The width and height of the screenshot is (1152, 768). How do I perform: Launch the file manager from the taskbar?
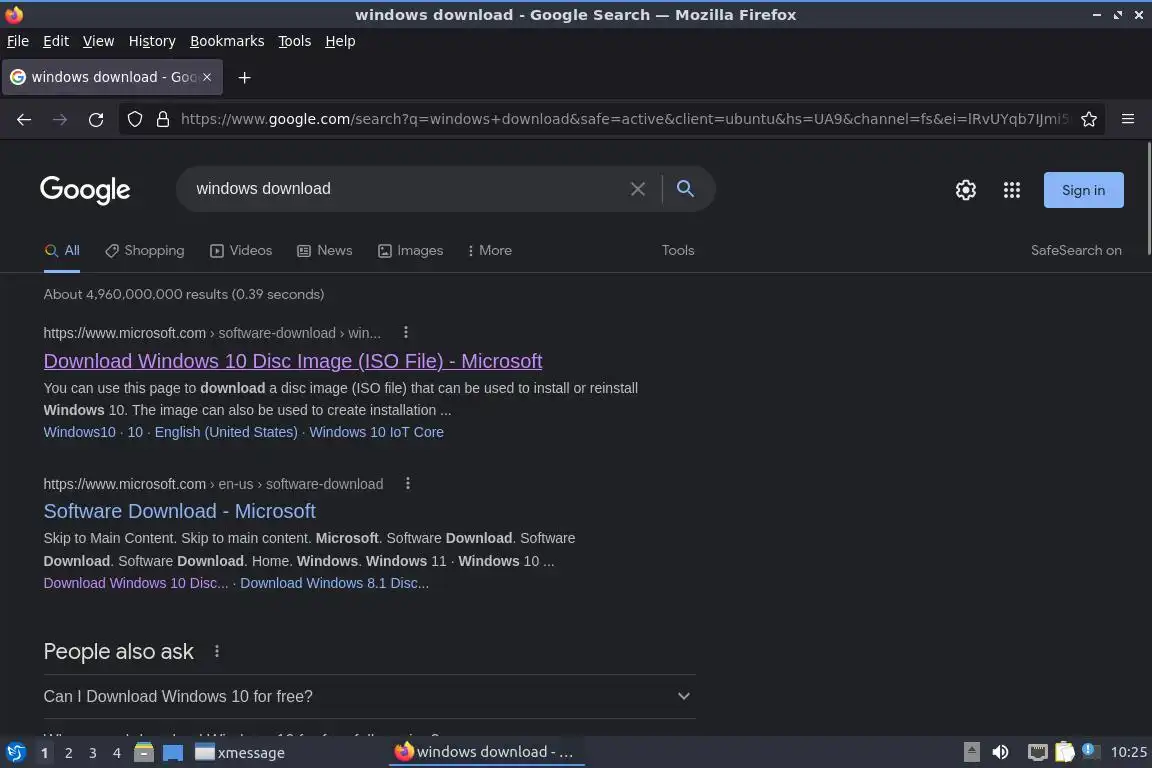coord(144,752)
